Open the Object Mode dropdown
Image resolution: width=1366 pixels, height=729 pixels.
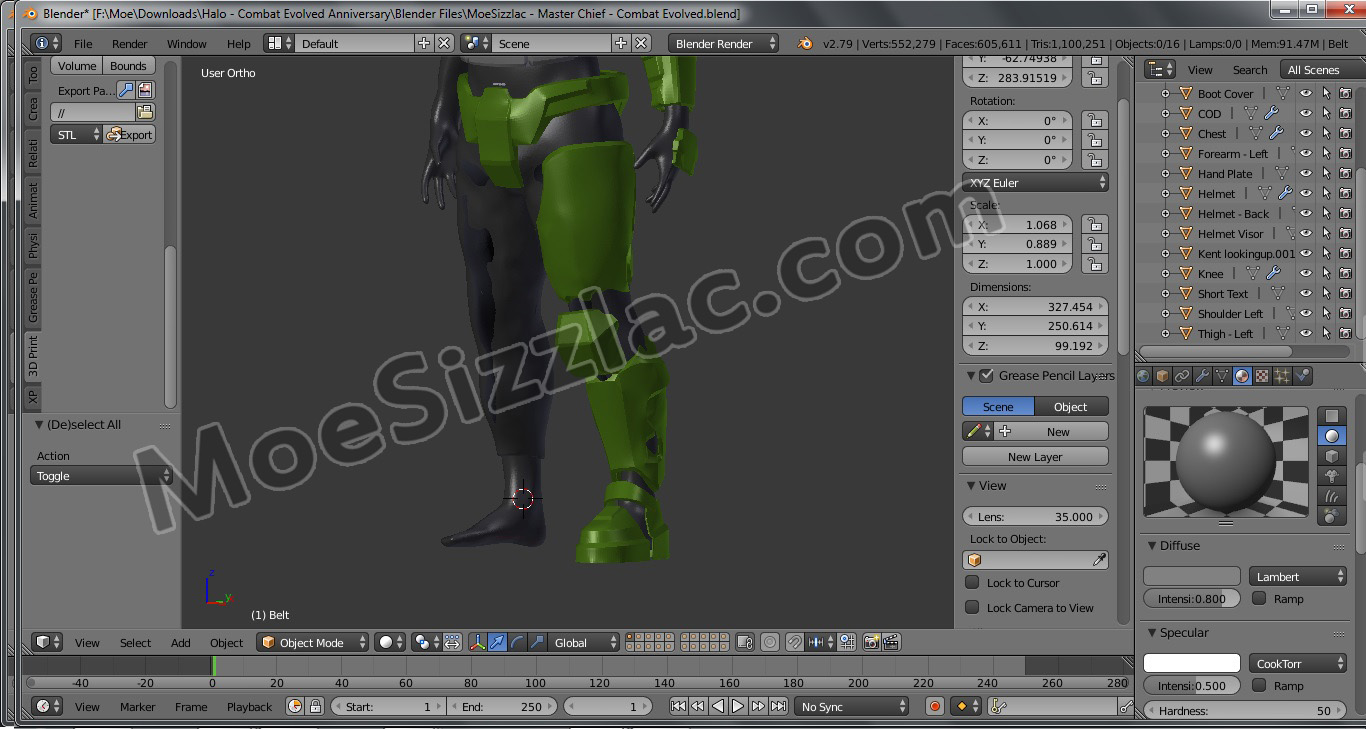click(313, 642)
